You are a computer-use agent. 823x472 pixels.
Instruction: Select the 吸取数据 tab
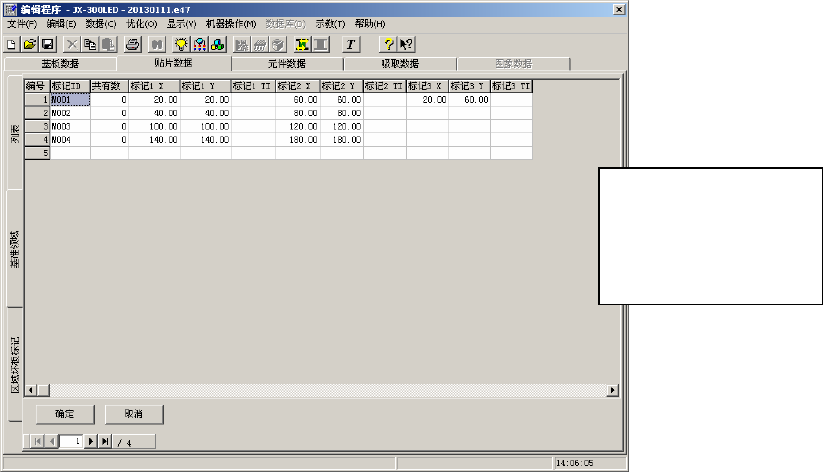(x=400, y=63)
